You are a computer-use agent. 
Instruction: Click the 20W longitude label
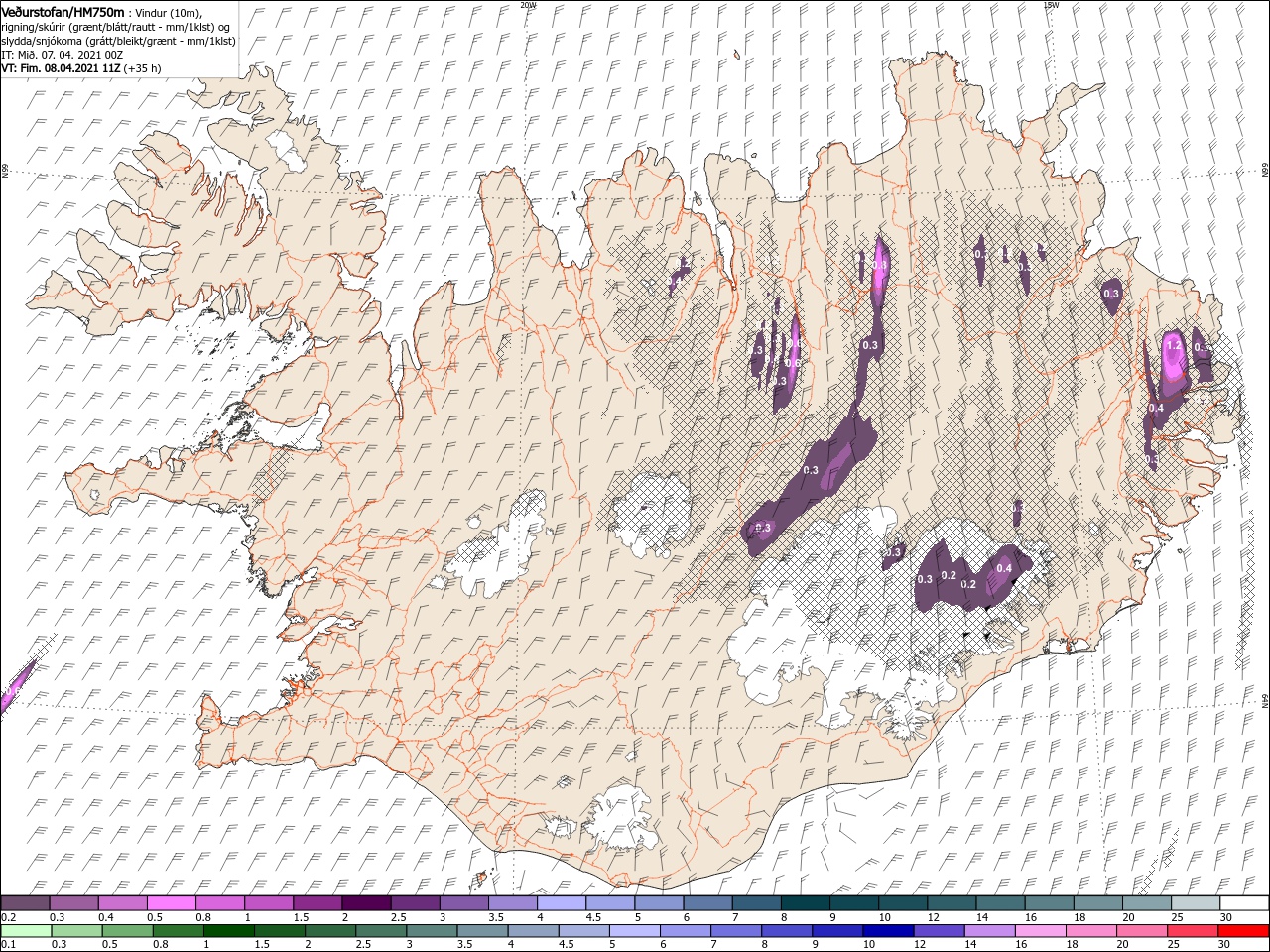coord(528,5)
